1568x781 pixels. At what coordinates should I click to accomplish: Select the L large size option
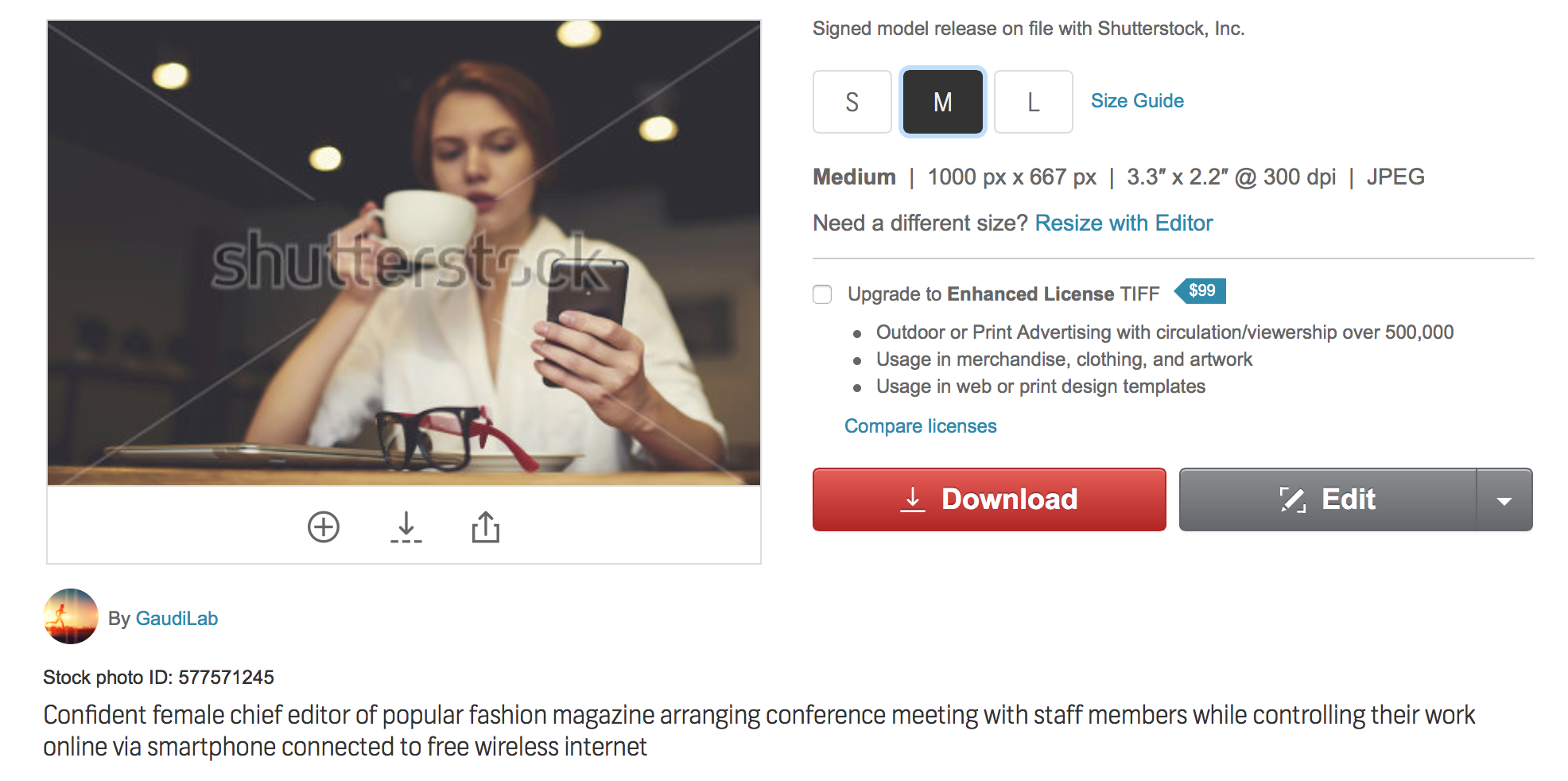click(x=1034, y=102)
